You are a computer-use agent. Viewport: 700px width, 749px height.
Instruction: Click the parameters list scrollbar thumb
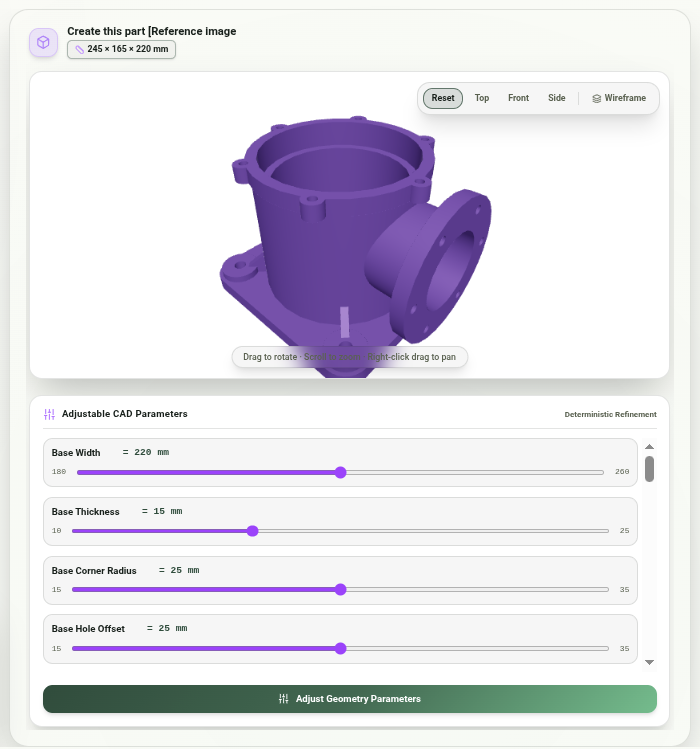click(649, 469)
